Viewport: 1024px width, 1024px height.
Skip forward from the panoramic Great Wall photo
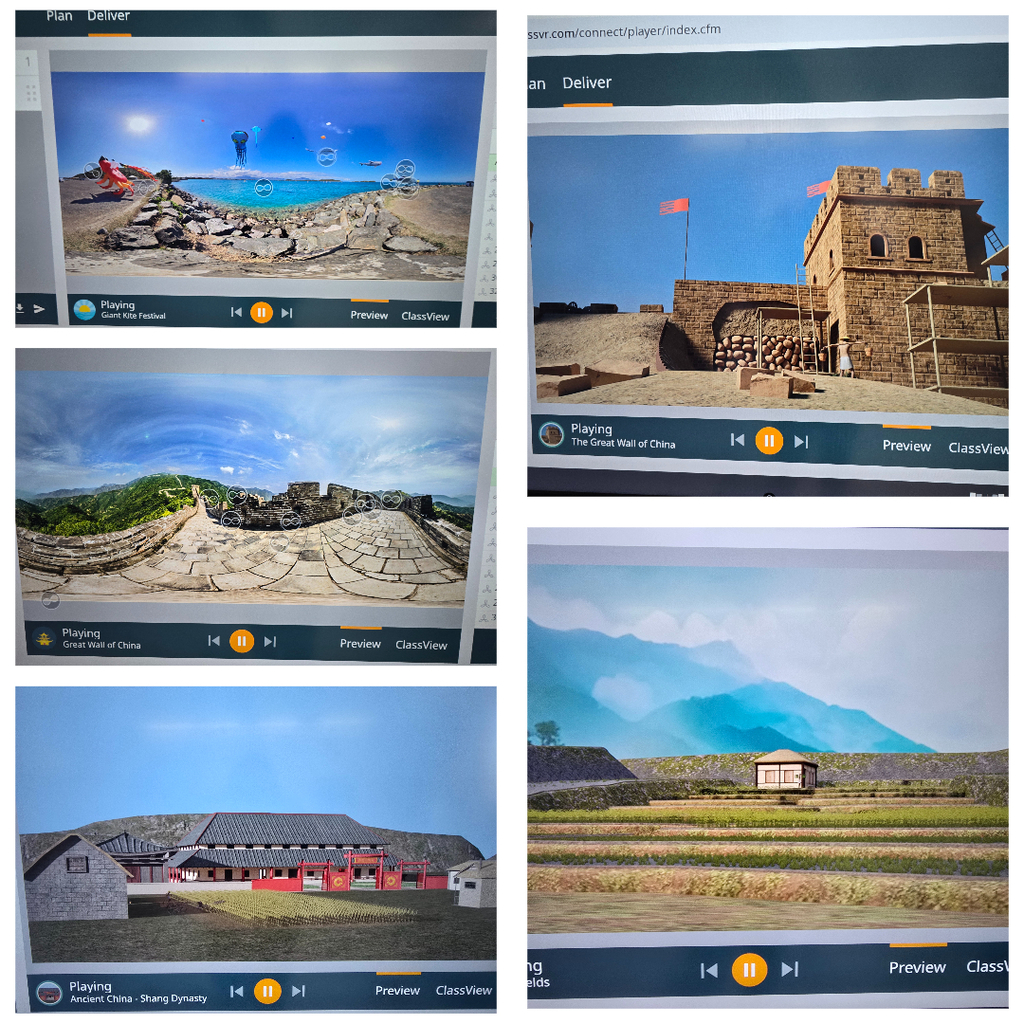click(x=270, y=641)
